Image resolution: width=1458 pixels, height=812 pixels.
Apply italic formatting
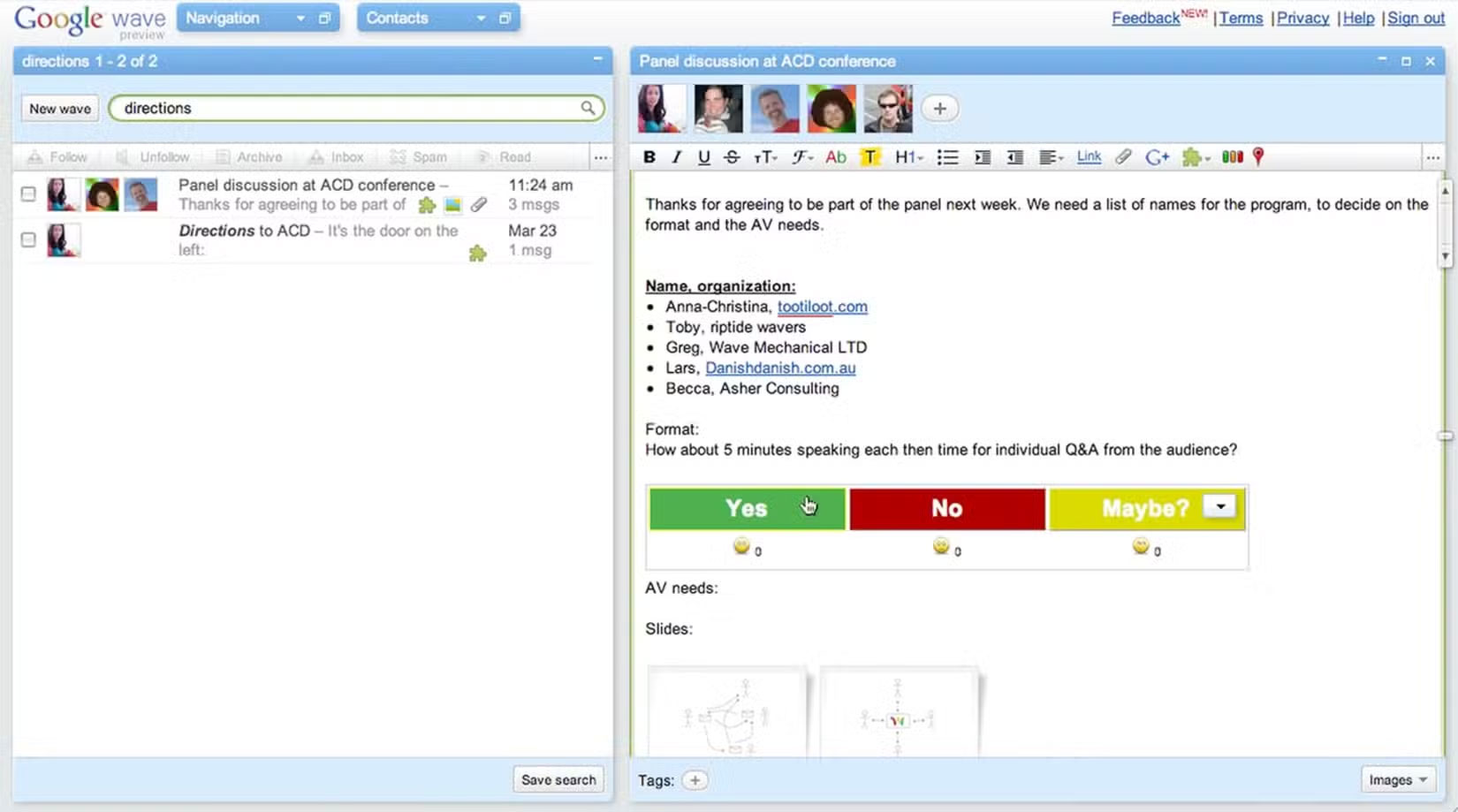[677, 157]
